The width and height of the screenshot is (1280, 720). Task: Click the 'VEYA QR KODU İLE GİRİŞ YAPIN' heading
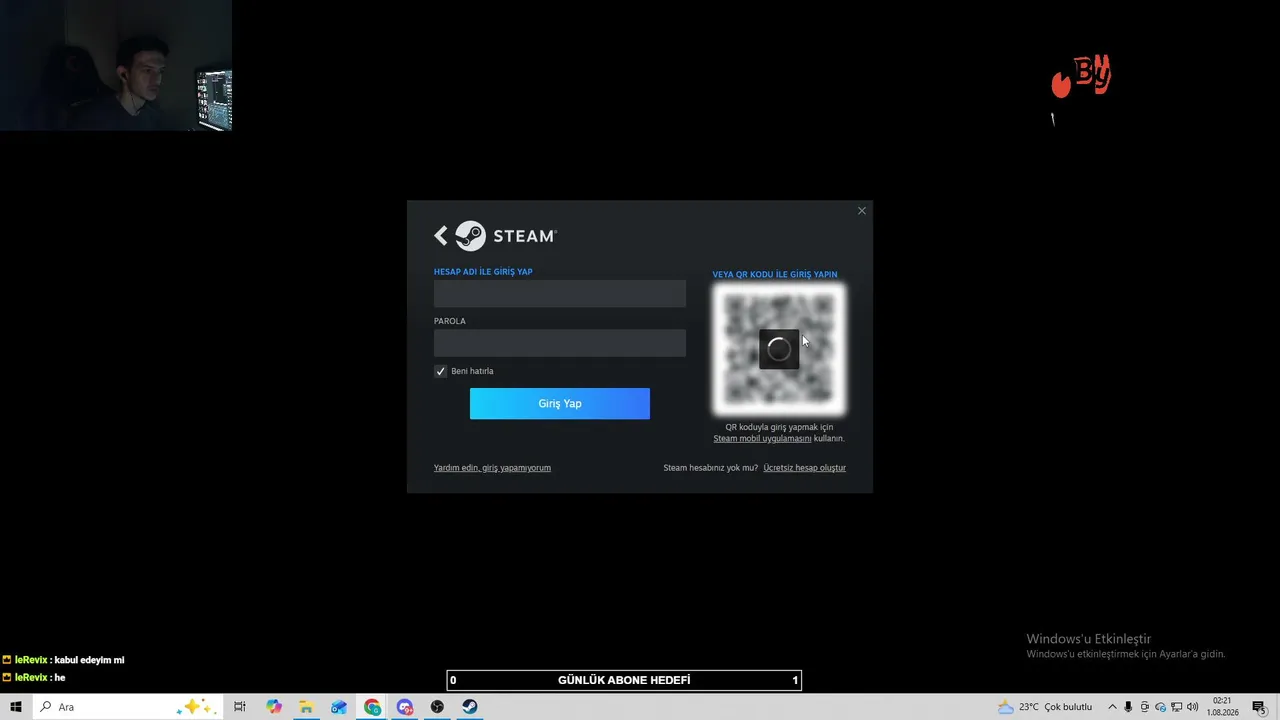click(x=775, y=275)
